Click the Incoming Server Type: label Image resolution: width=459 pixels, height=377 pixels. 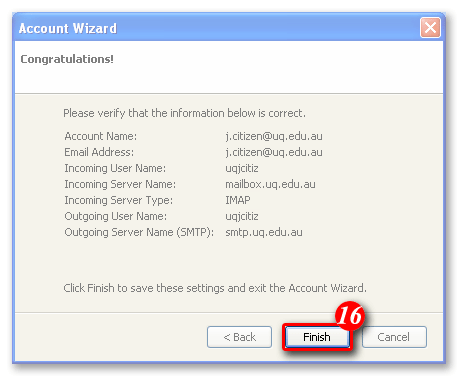click(119, 200)
